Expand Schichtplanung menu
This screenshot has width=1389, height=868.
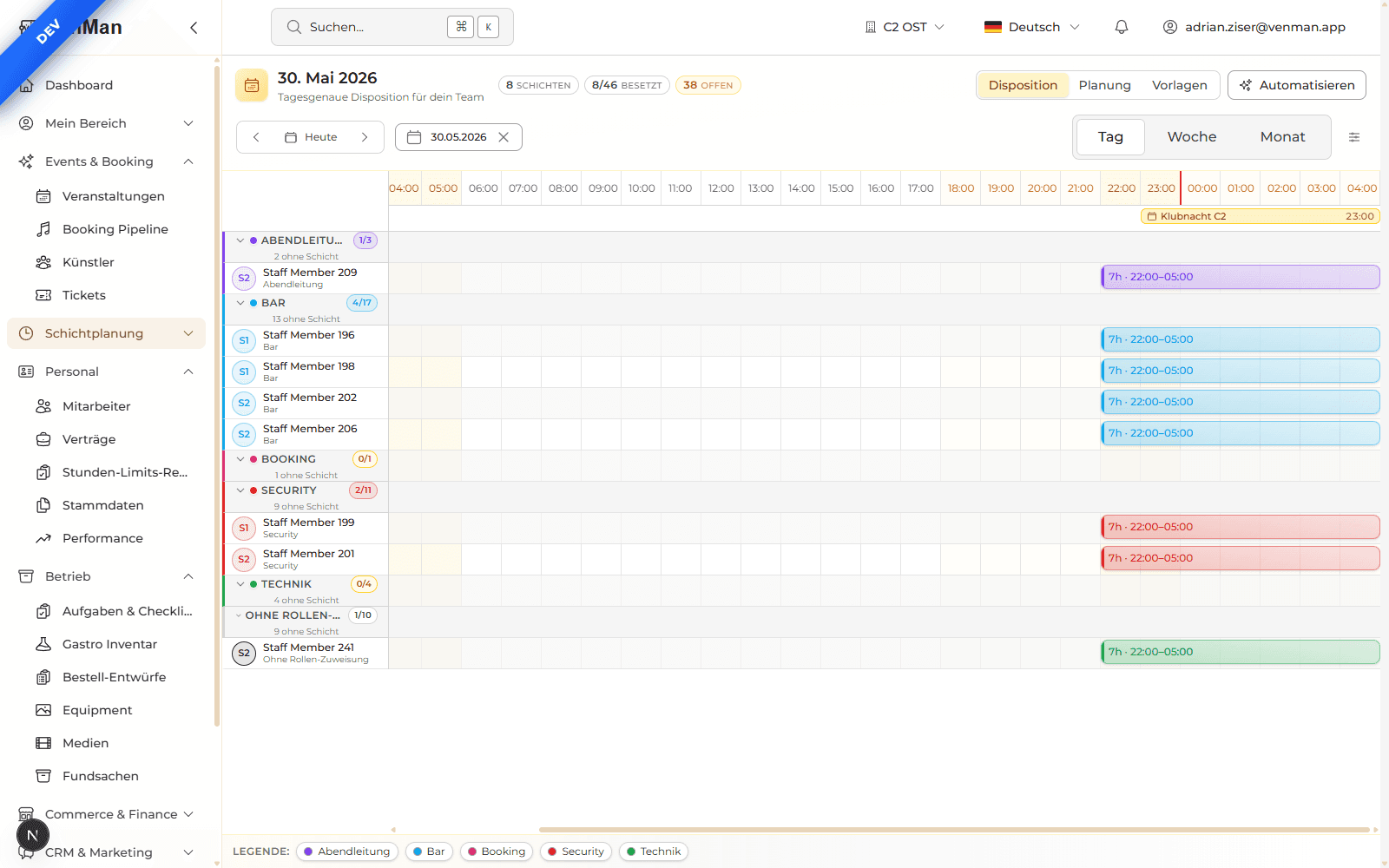tap(106, 333)
